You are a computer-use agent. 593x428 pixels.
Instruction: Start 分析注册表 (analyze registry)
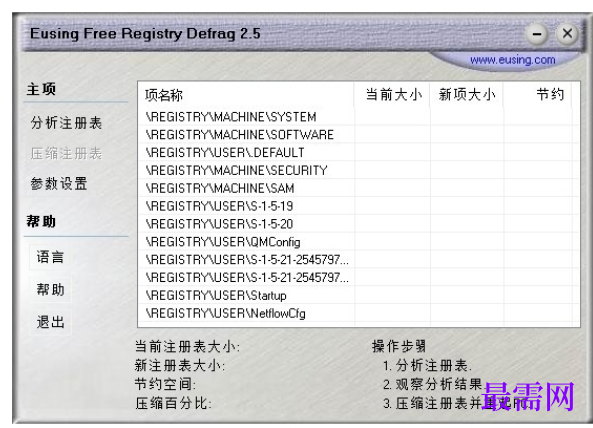(x=66, y=123)
